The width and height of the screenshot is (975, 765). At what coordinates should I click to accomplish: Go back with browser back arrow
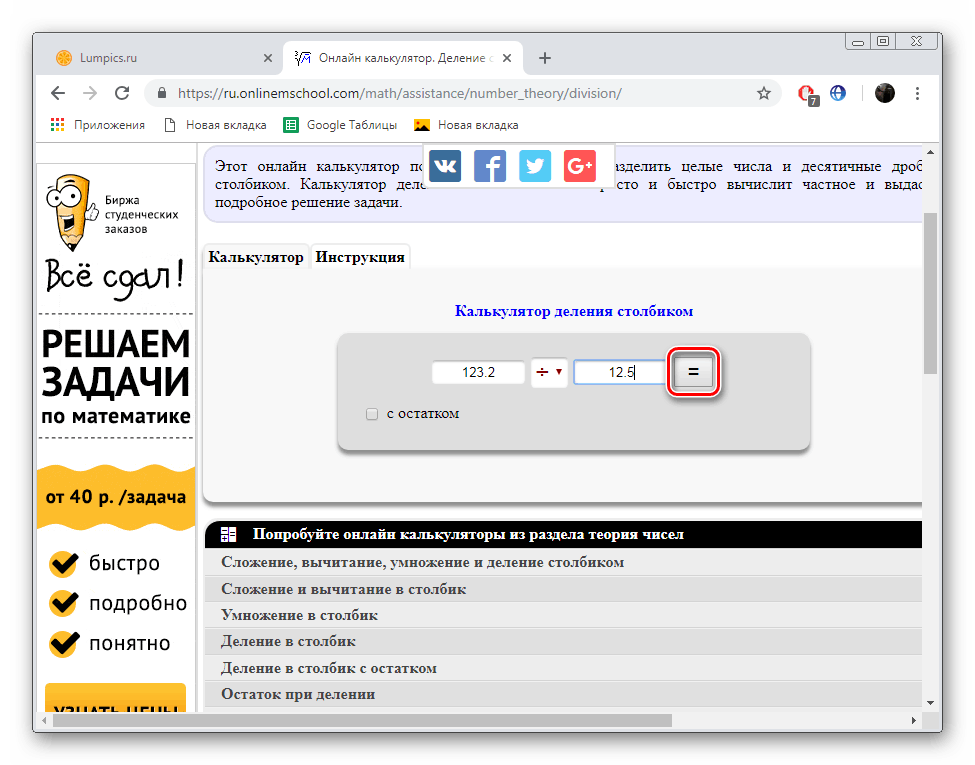[x=58, y=93]
